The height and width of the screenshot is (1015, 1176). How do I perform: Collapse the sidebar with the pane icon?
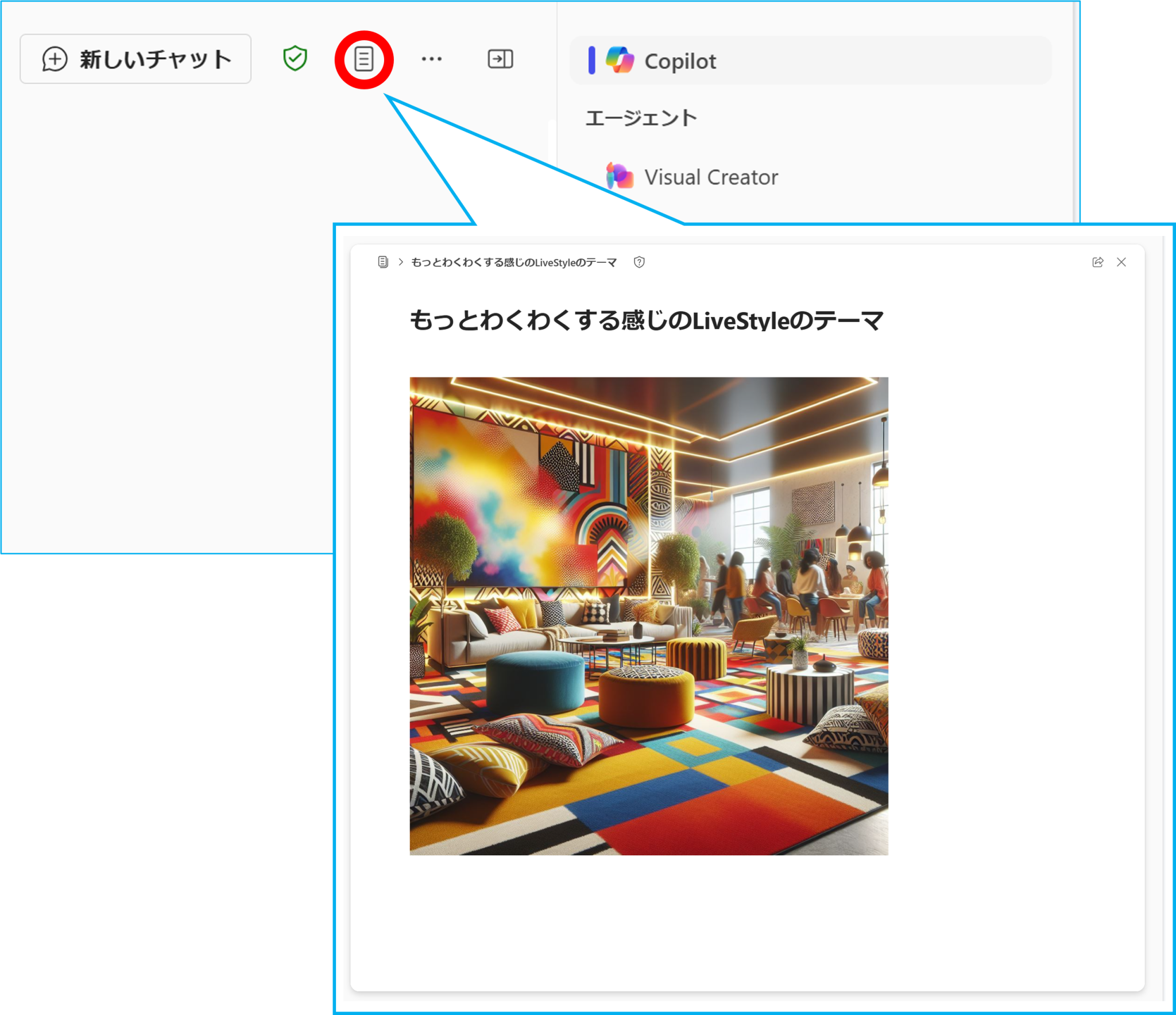[499, 58]
